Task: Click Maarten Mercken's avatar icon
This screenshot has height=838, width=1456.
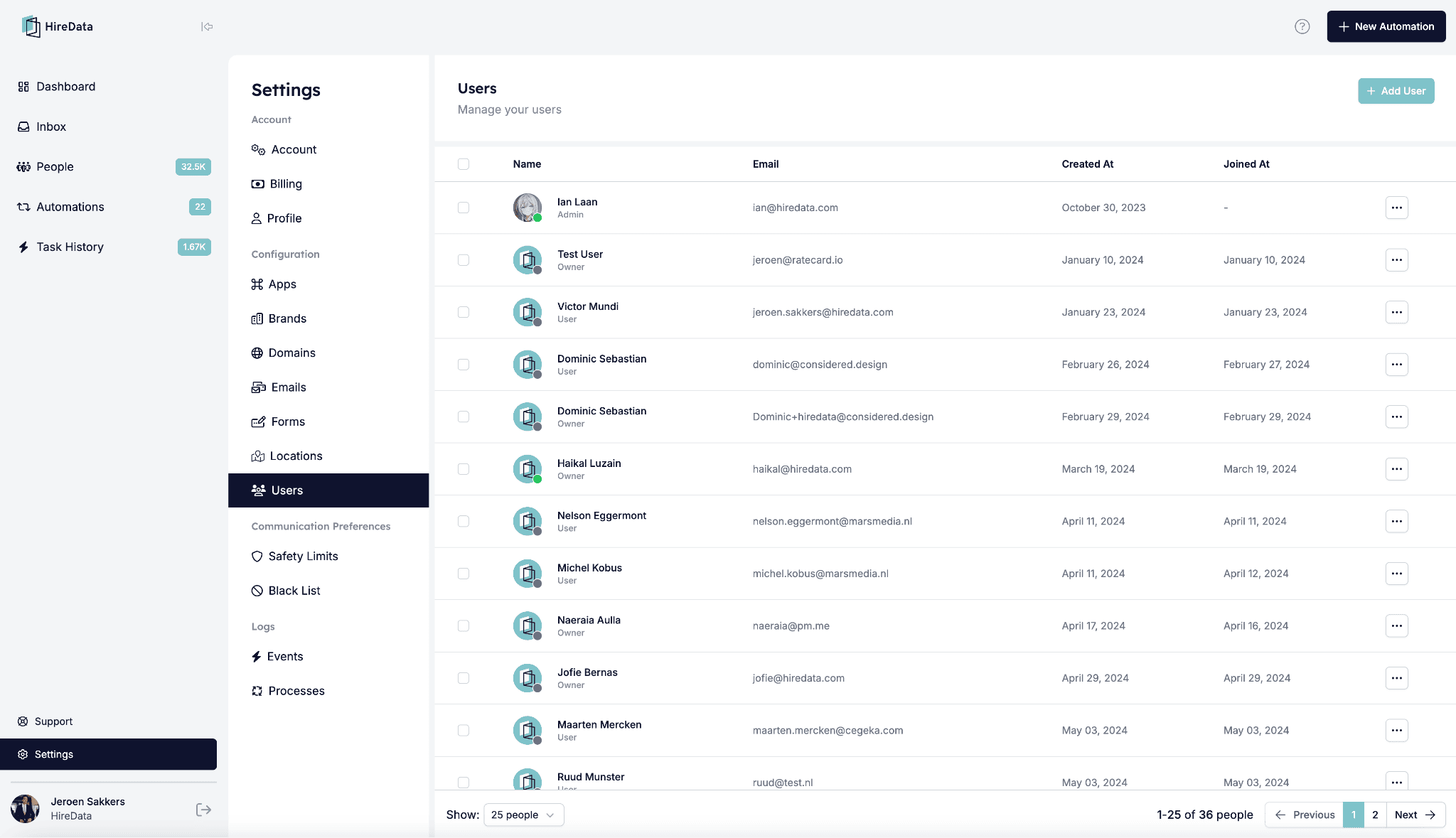Action: 528,730
